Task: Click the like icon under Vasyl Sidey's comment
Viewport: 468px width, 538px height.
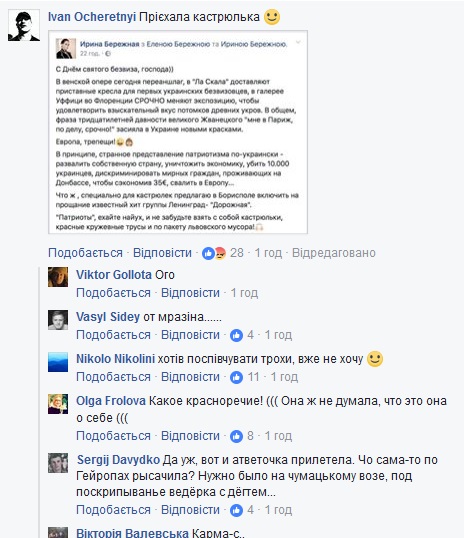Action: [236, 335]
